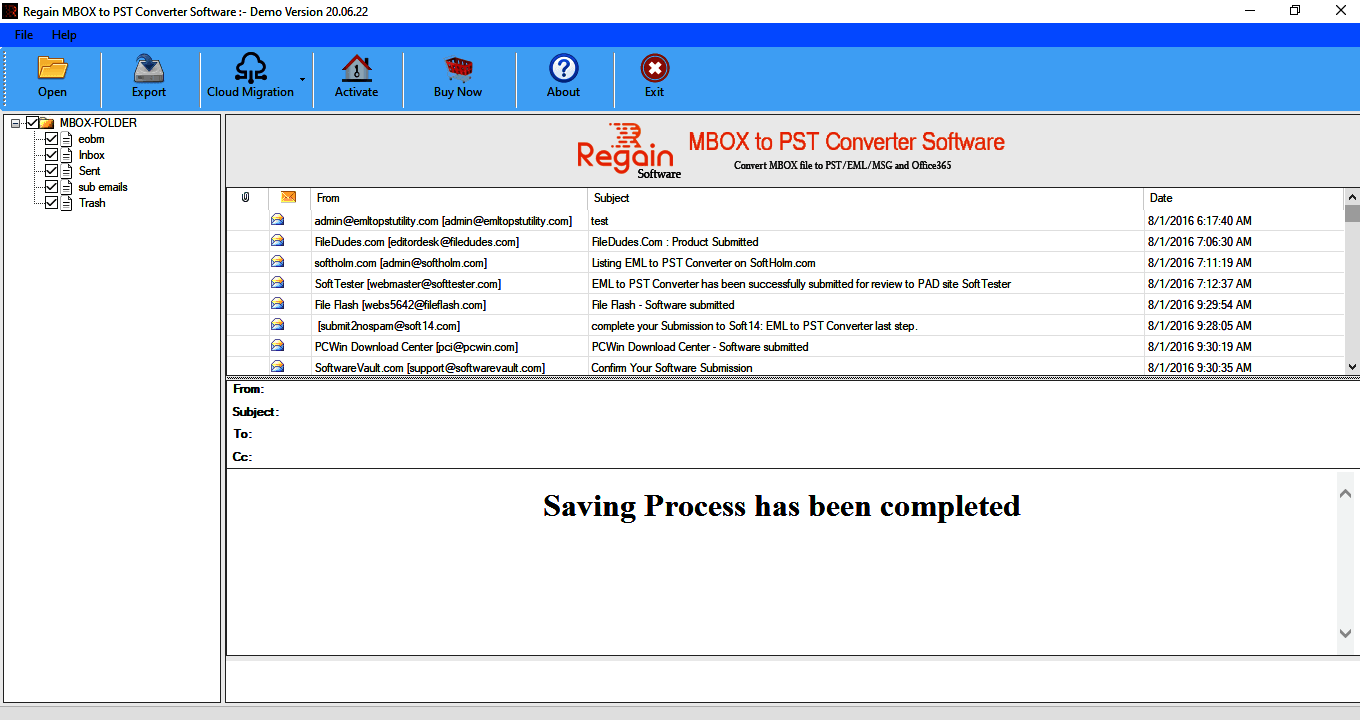
Task: Uncheck the Trash folder checkbox
Action: (x=52, y=203)
